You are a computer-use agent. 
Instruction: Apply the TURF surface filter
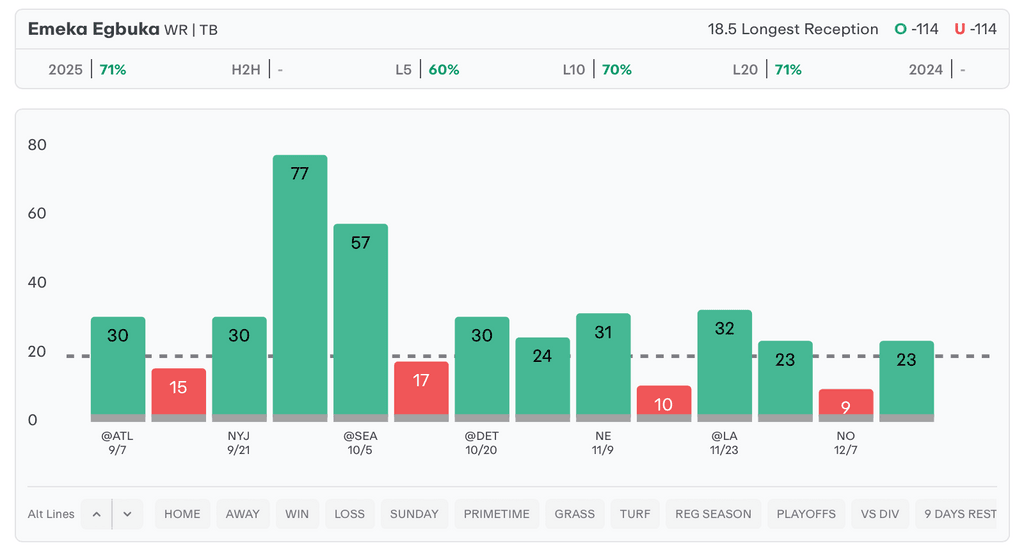(x=634, y=514)
